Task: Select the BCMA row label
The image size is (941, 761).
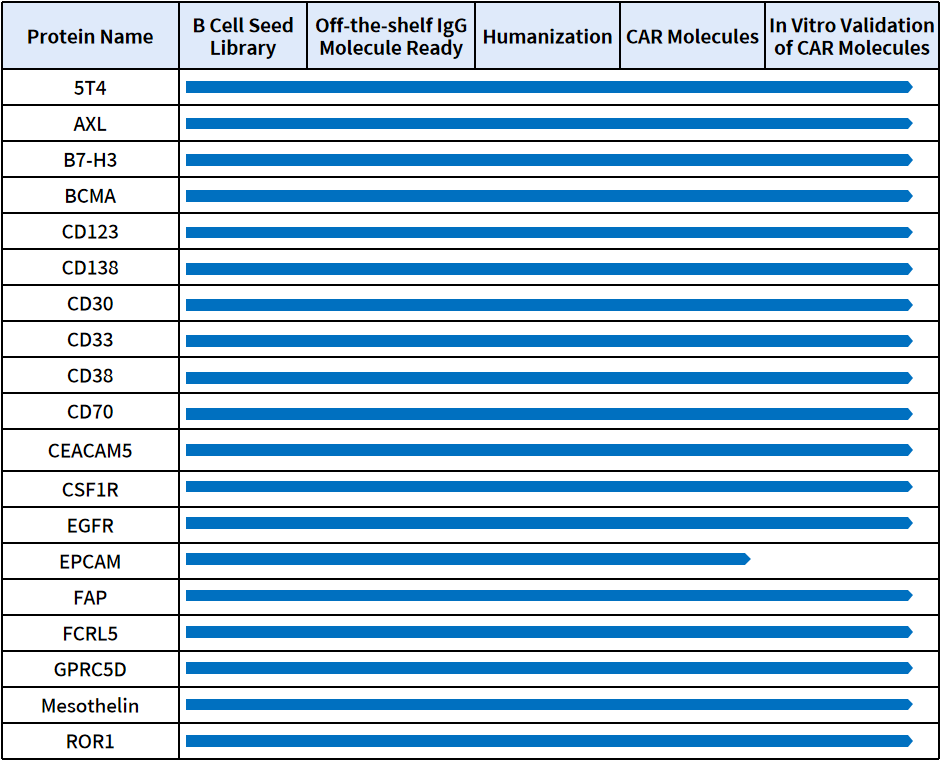Action: (x=90, y=196)
